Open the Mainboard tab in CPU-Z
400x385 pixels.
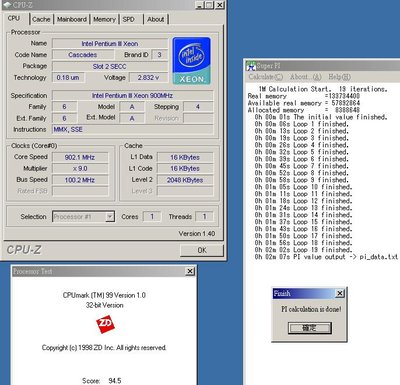(72, 20)
